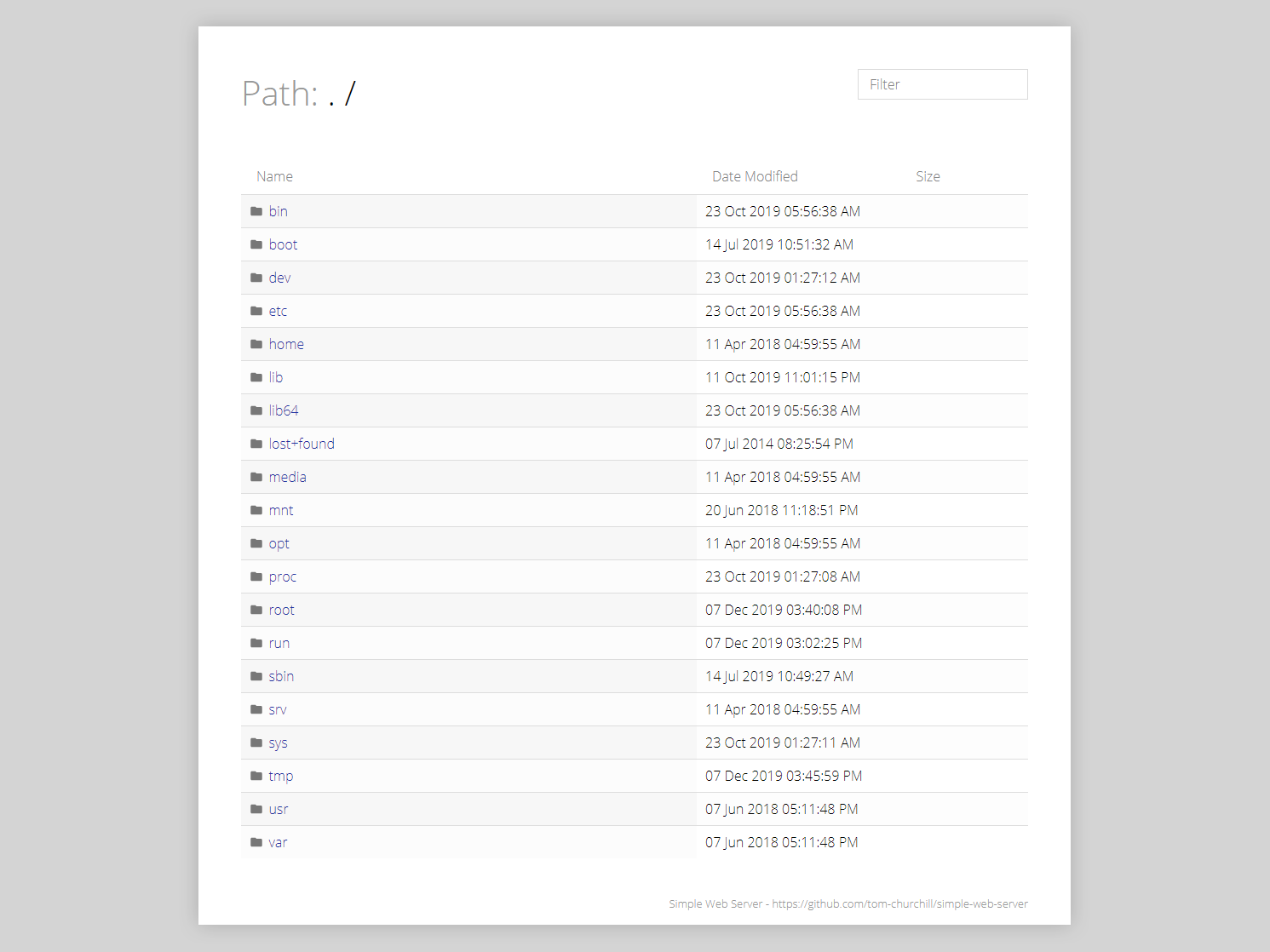Image resolution: width=1270 pixels, height=952 pixels.
Task: Click the folder icon next to etc
Action: coord(256,311)
